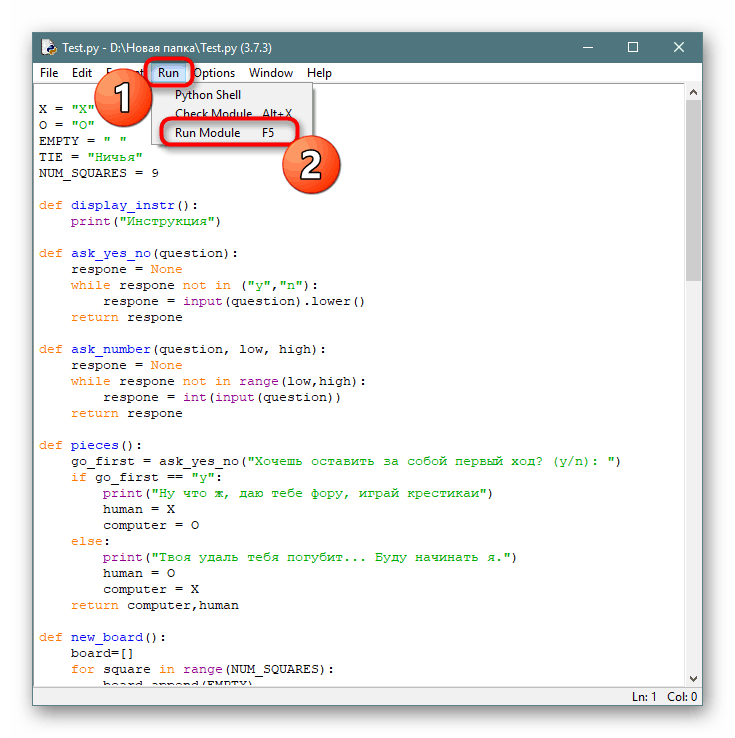This screenshot has width=735, height=738.
Task: Click the 'def pieces():' line
Action: tap(90, 445)
